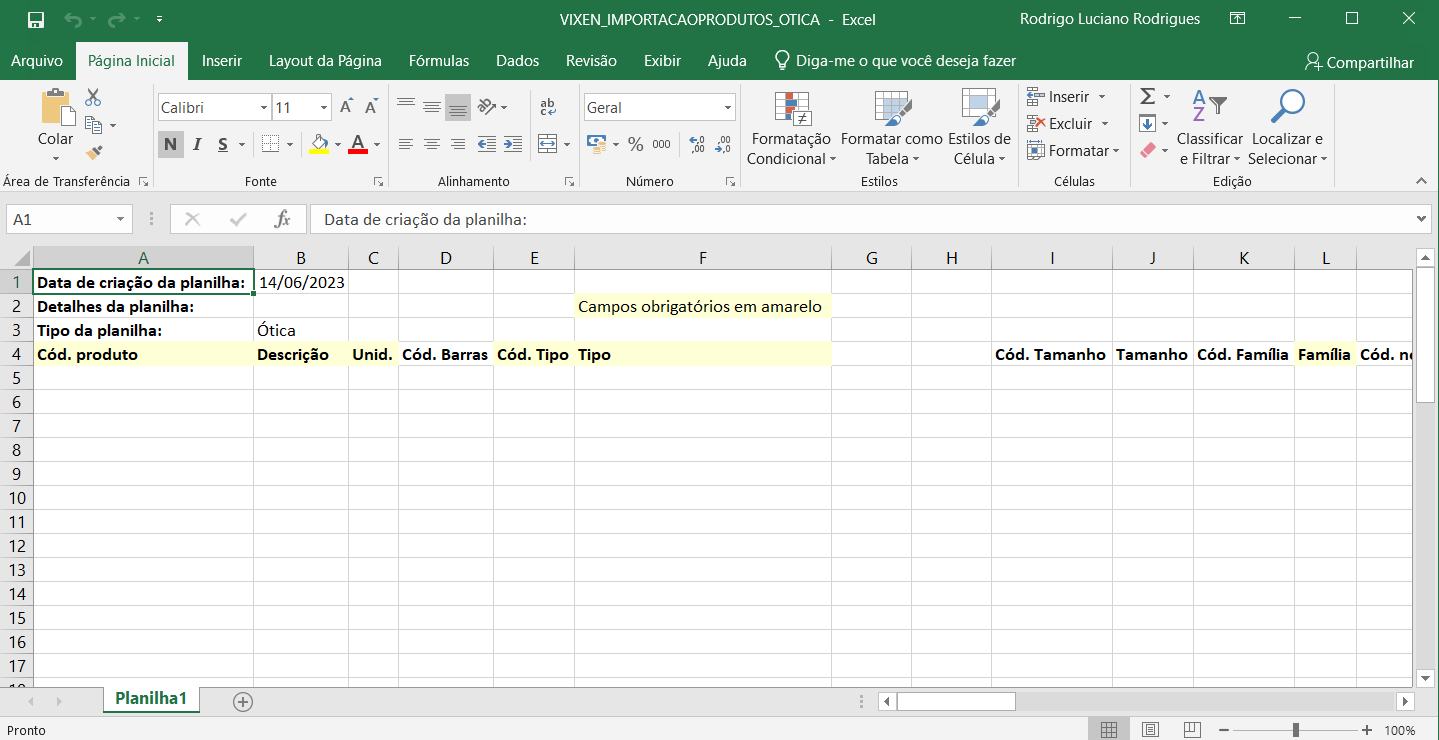This screenshot has height=740, width=1439.
Task: Add a new sheet with plus button
Action: click(x=242, y=701)
